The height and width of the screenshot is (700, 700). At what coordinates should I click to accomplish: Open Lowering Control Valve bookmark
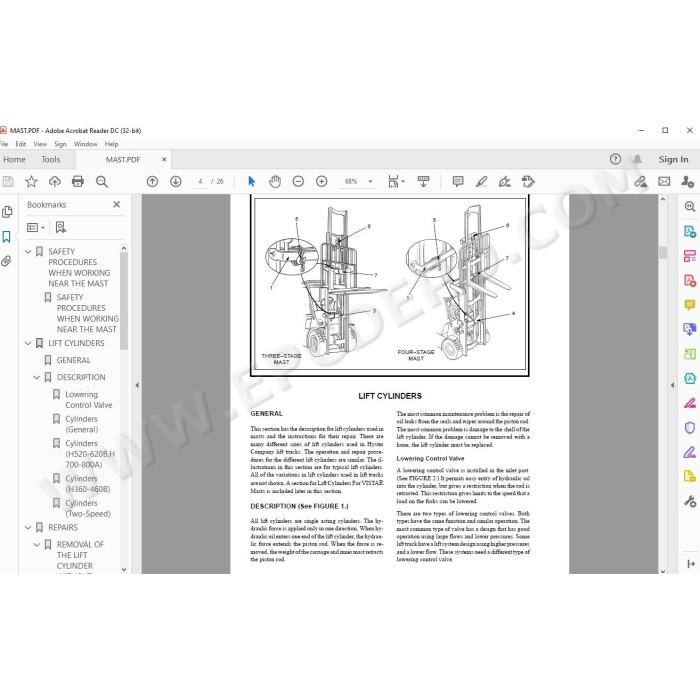(88, 400)
